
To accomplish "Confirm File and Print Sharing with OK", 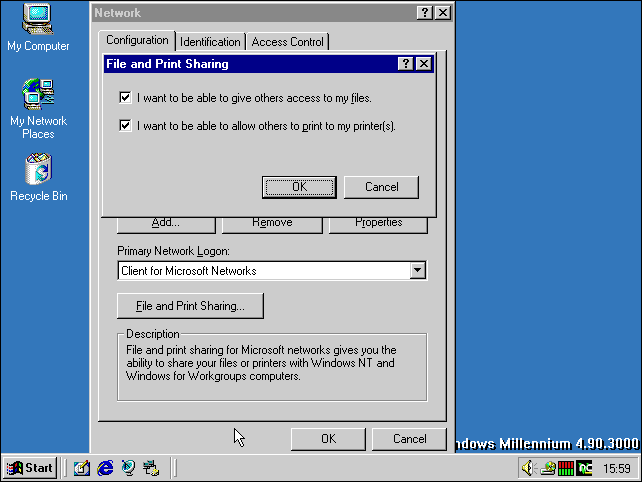I will pos(299,187).
